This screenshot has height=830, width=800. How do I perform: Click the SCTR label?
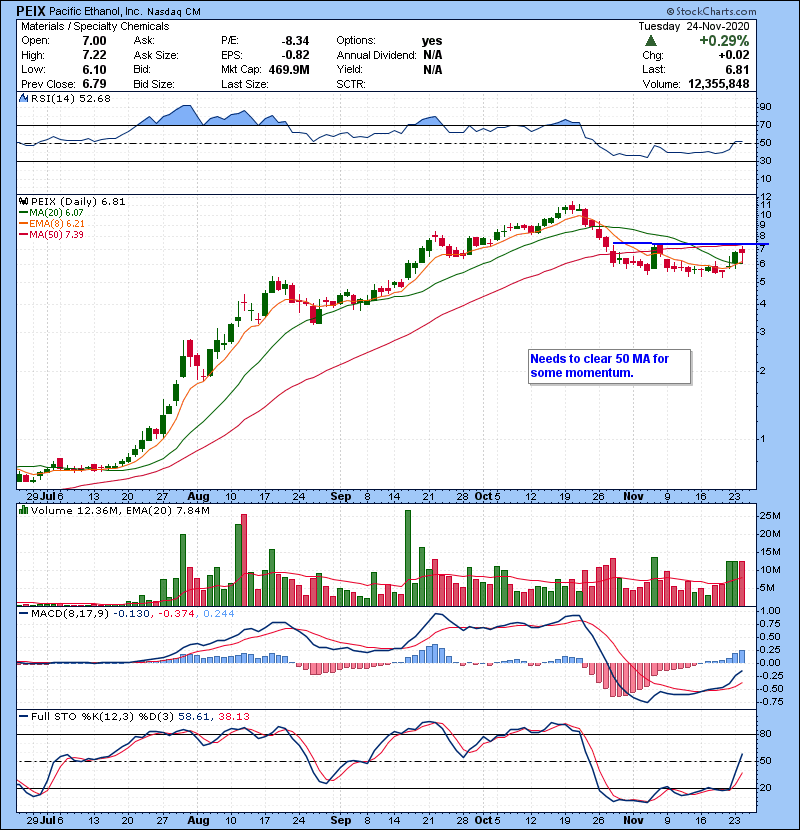(x=350, y=84)
